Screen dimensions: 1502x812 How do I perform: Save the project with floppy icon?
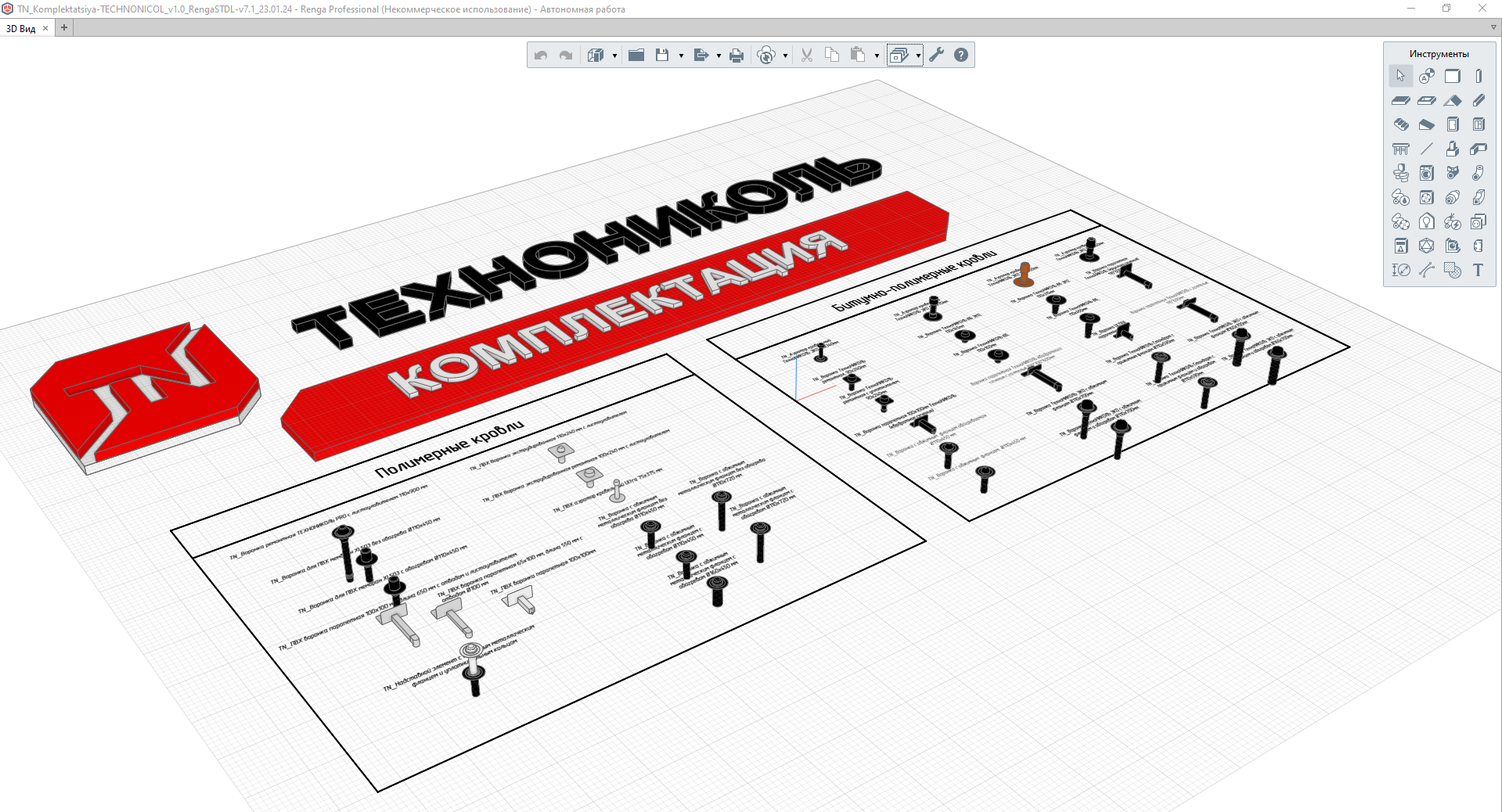662,55
